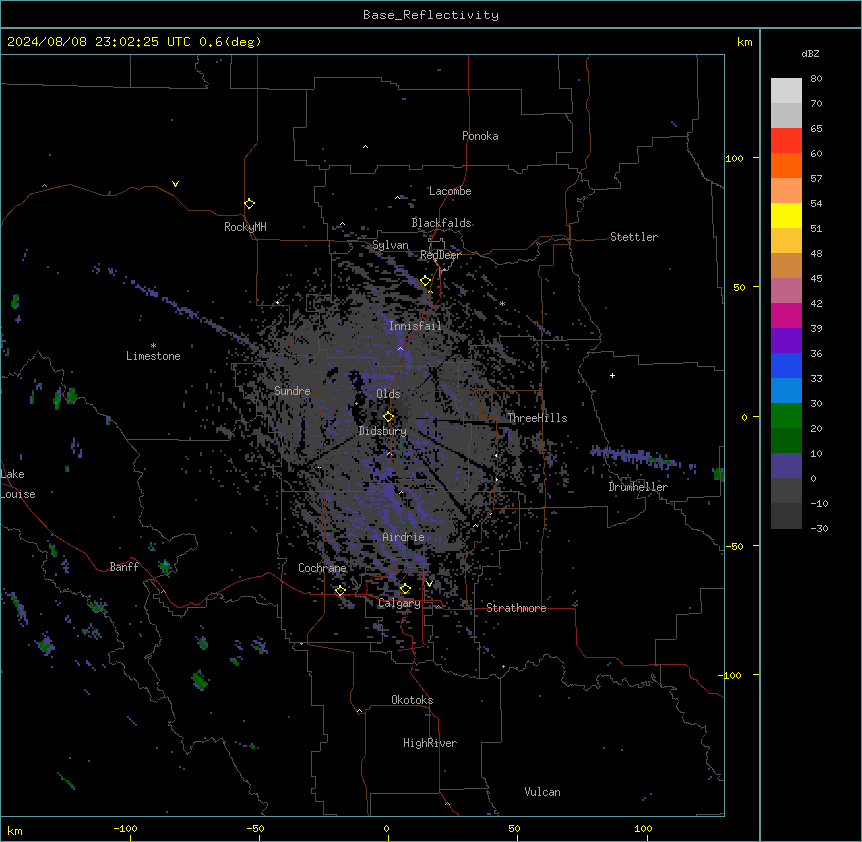This screenshot has width=862, height=842.
Task: Click the Didsbury town label
Action: [x=383, y=431]
